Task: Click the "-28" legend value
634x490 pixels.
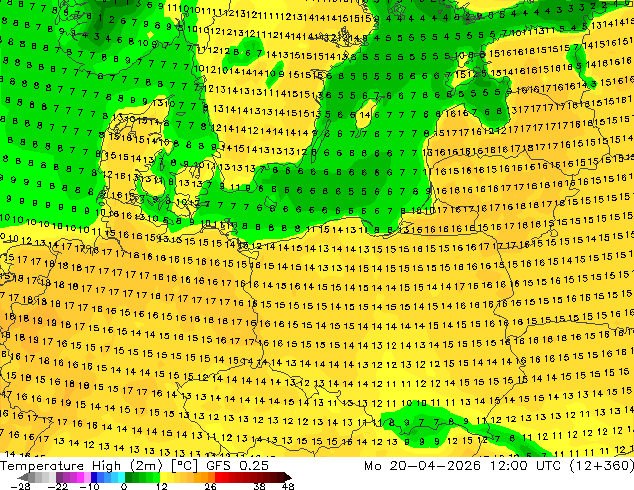Action: pos(20,486)
